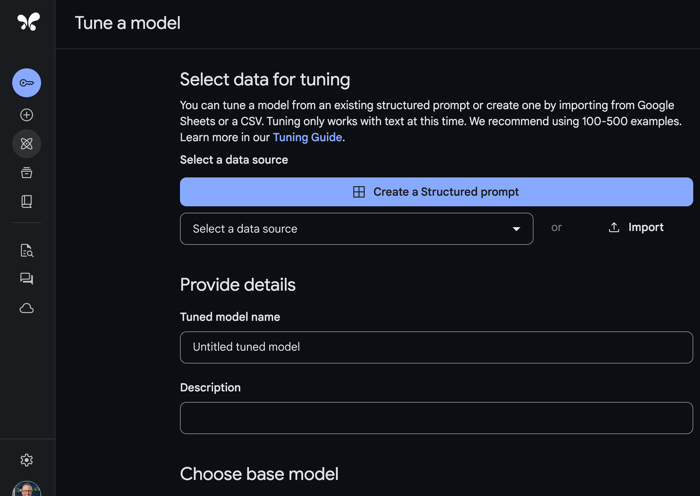The image size is (700, 496).
Task: Click the document search sidebar icon
Action: (x=27, y=251)
